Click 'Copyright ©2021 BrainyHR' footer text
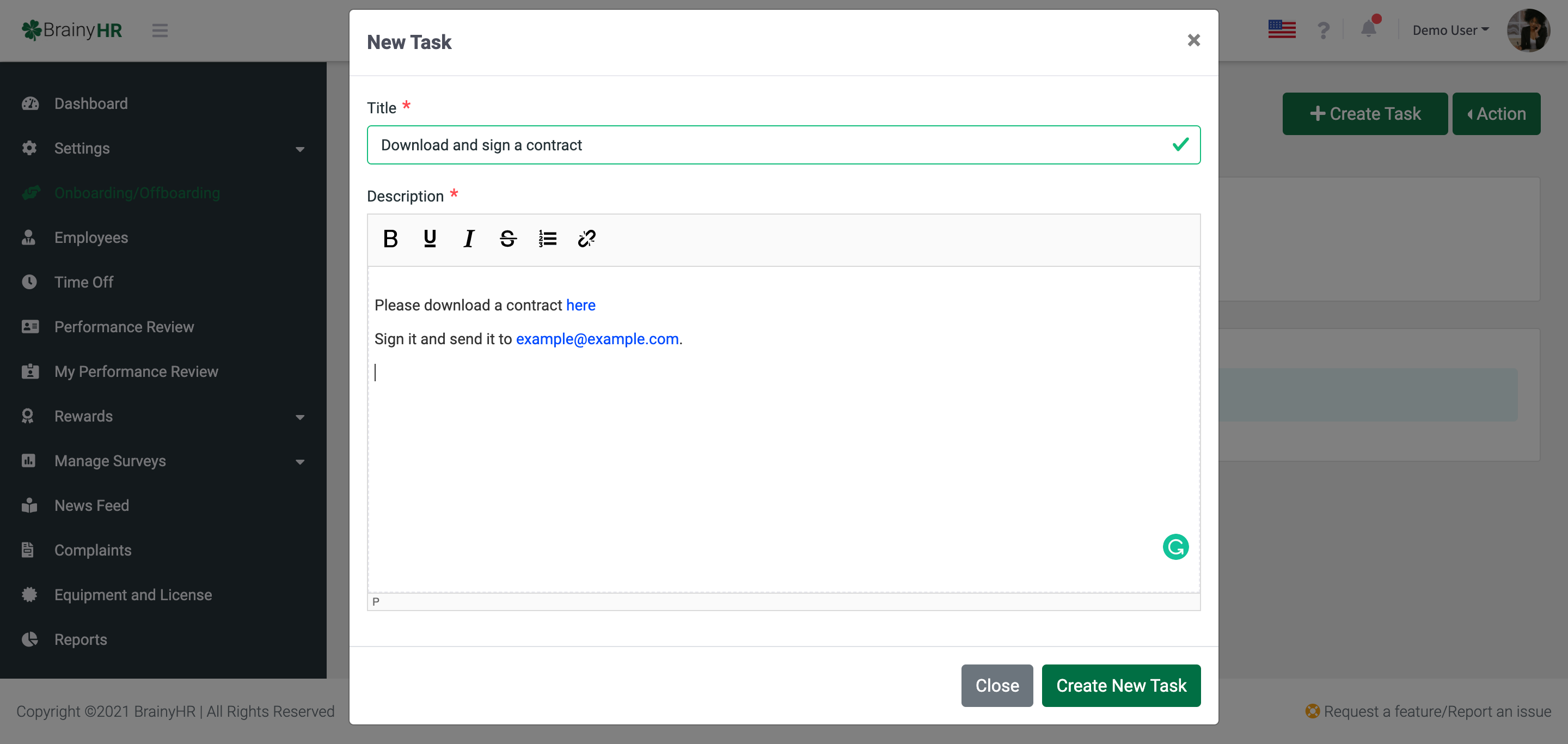This screenshot has width=1568, height=744. coord(106,711)
